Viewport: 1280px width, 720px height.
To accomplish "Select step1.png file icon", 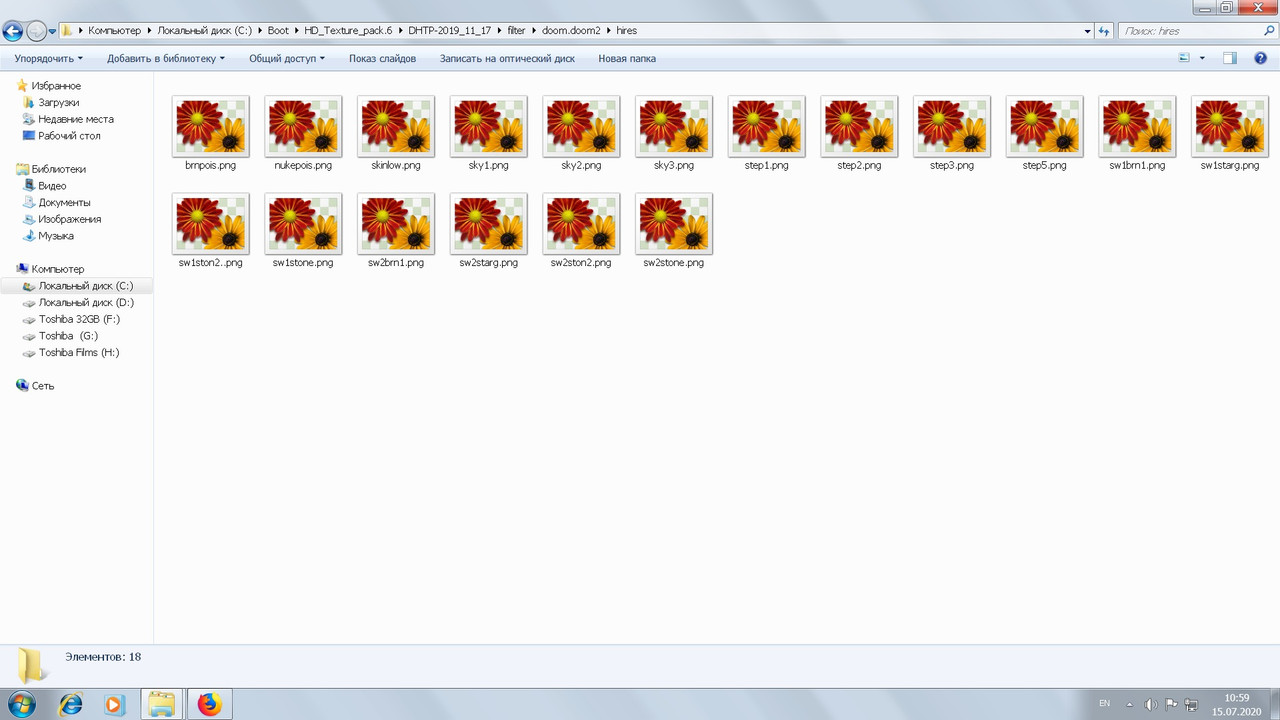I will (x=767, y=126).
